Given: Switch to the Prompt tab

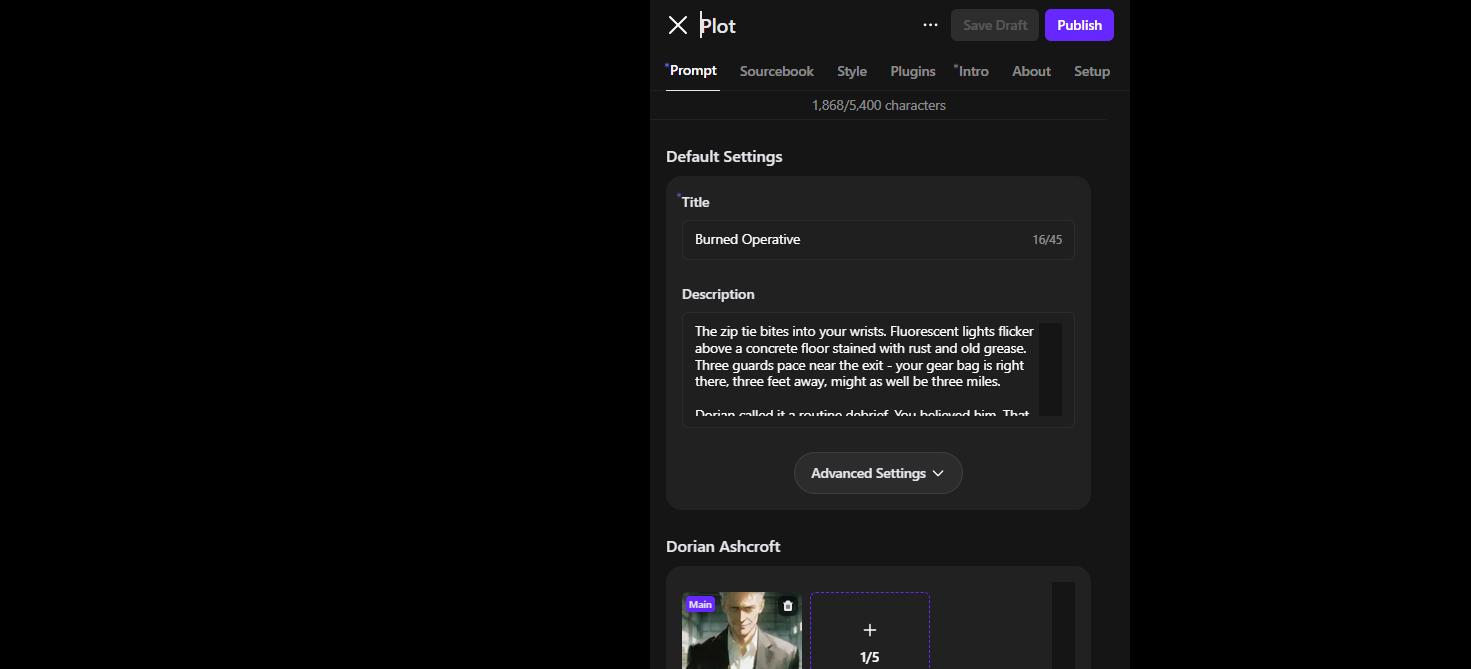Looking at the screenshot, I should click(x=693, y=71).
